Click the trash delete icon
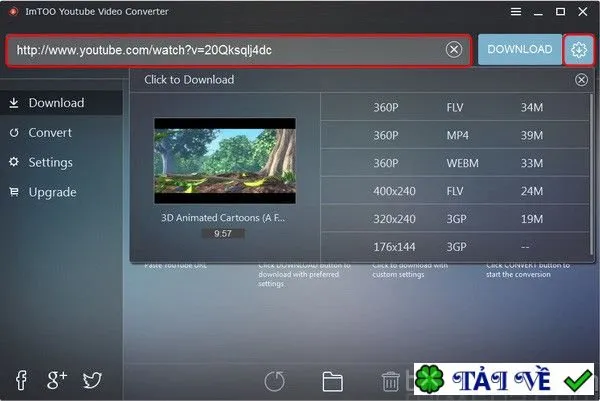This screenshot has width=600, height=401. coord(390,381)
